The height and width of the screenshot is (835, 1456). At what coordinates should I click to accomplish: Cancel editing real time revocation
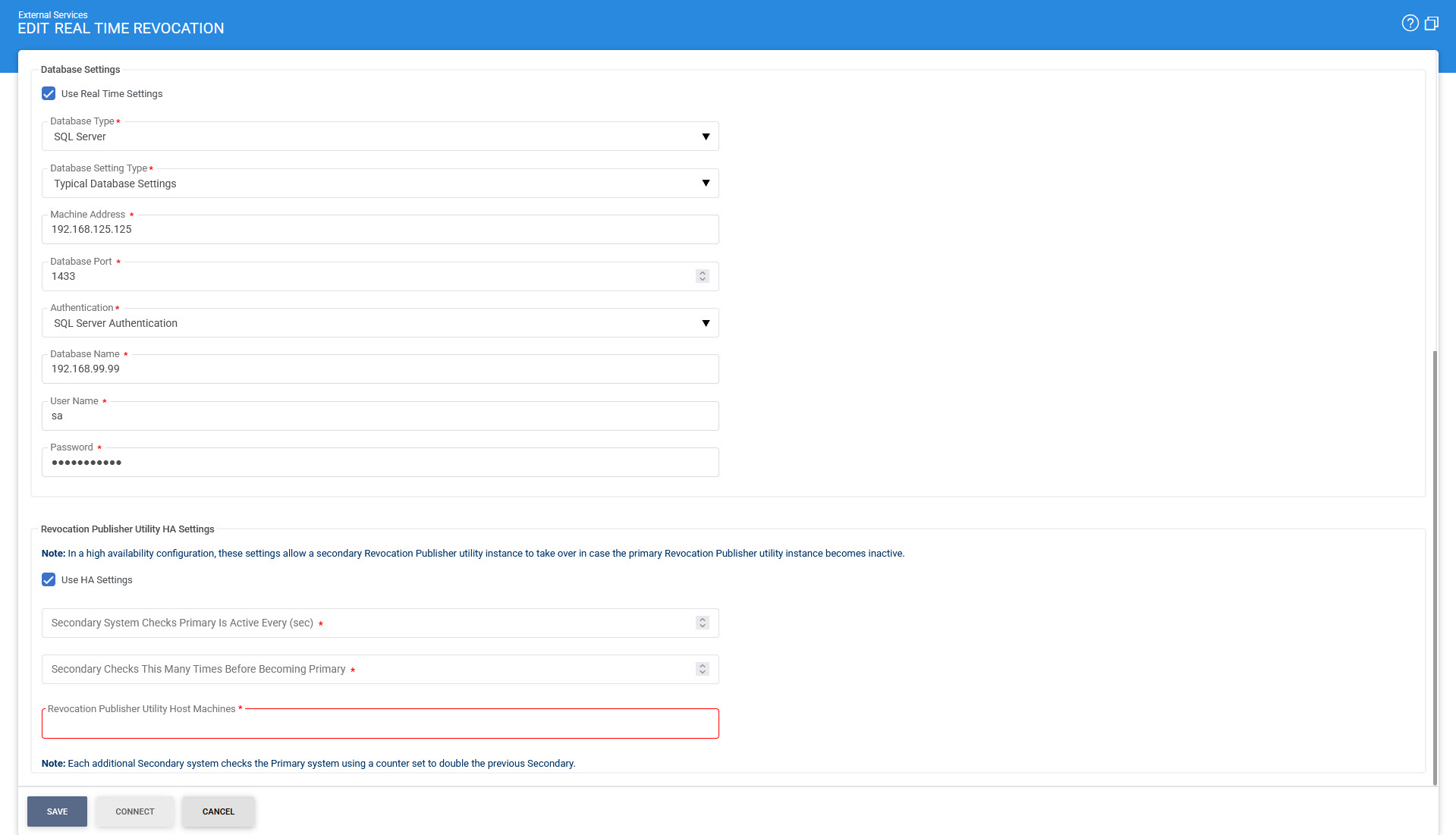click(219, 811)
